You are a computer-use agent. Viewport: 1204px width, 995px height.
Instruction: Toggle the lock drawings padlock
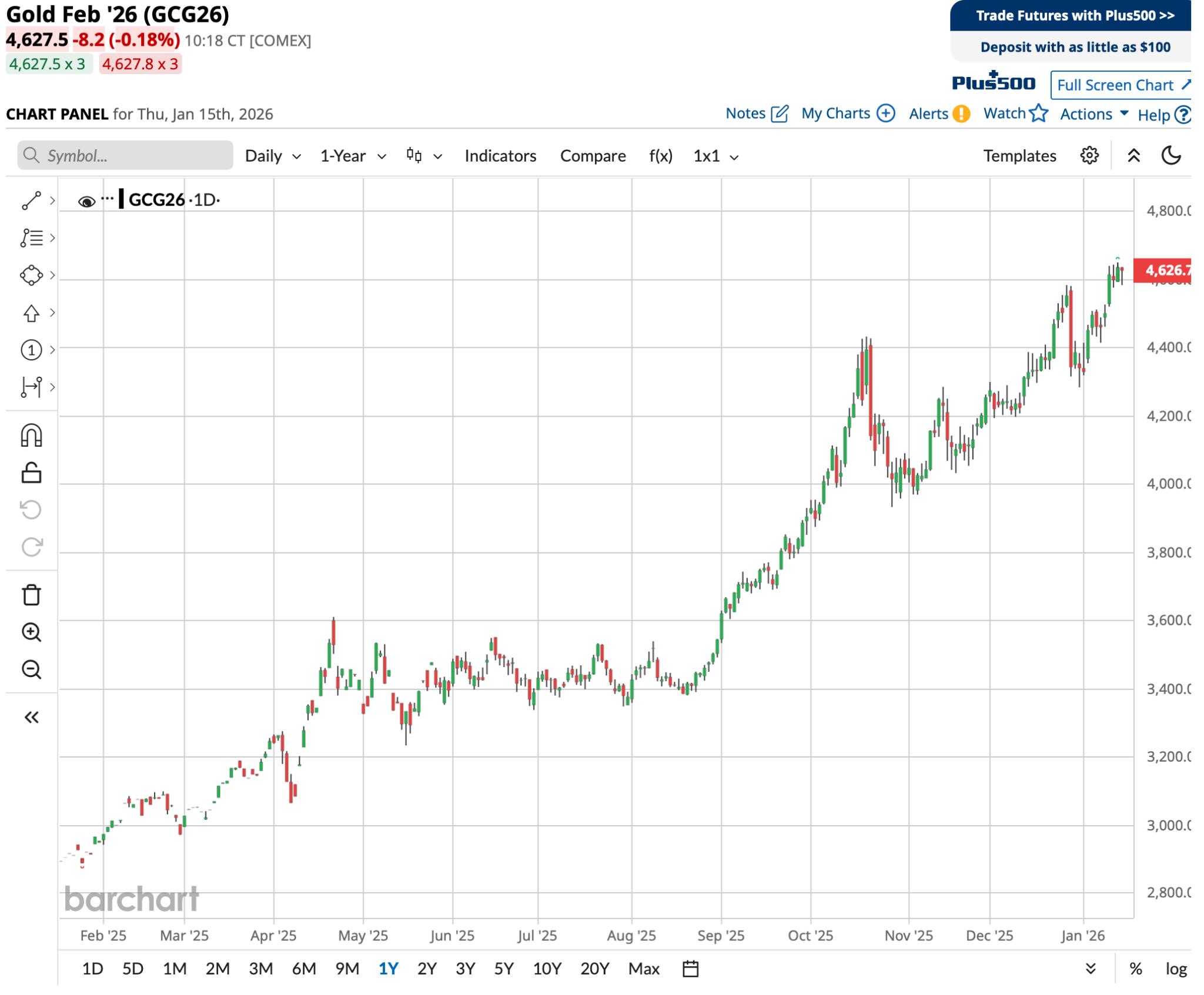[31, 473]
